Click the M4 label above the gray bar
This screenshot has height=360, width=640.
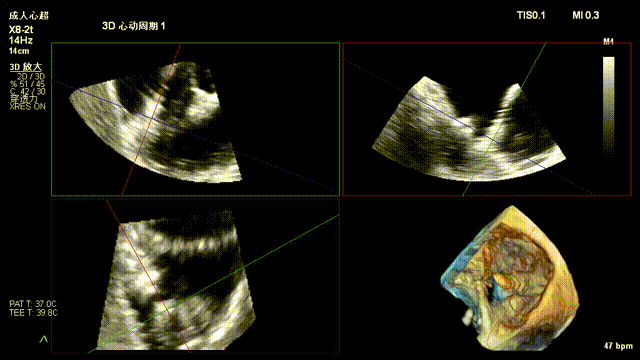[x=609, y=41]
